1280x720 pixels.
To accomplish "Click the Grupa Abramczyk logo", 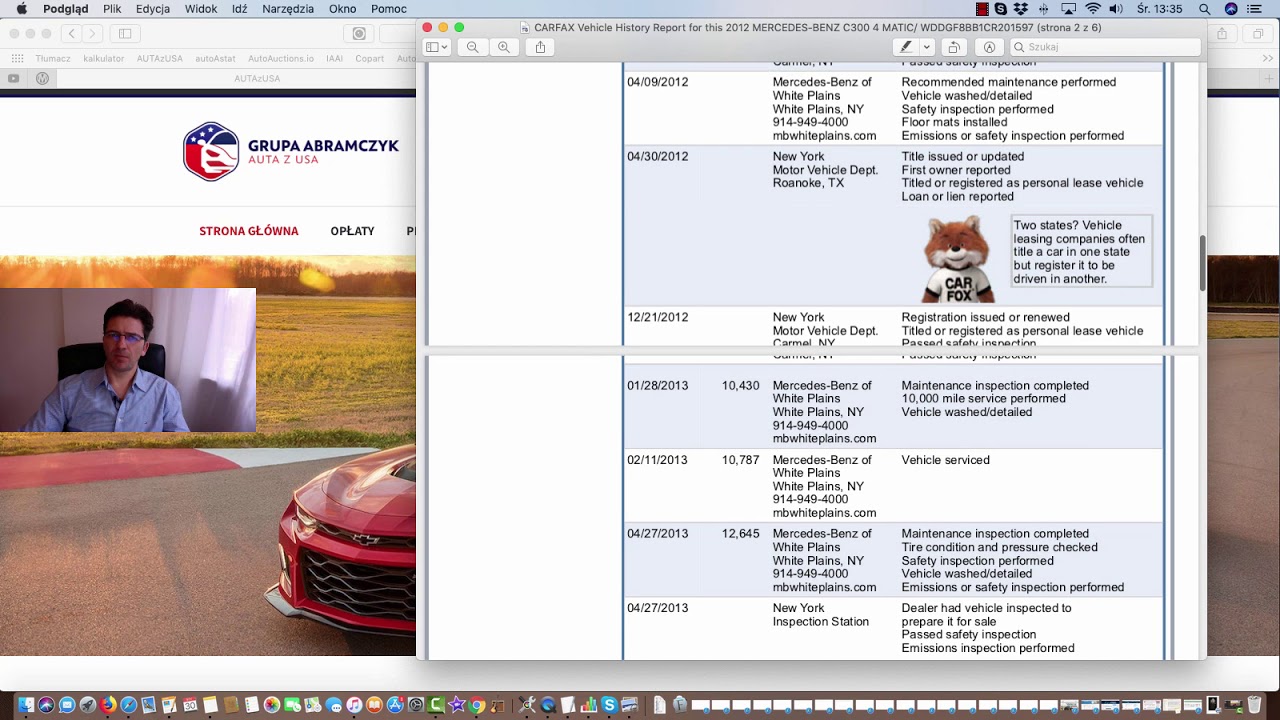I will 291,151.
